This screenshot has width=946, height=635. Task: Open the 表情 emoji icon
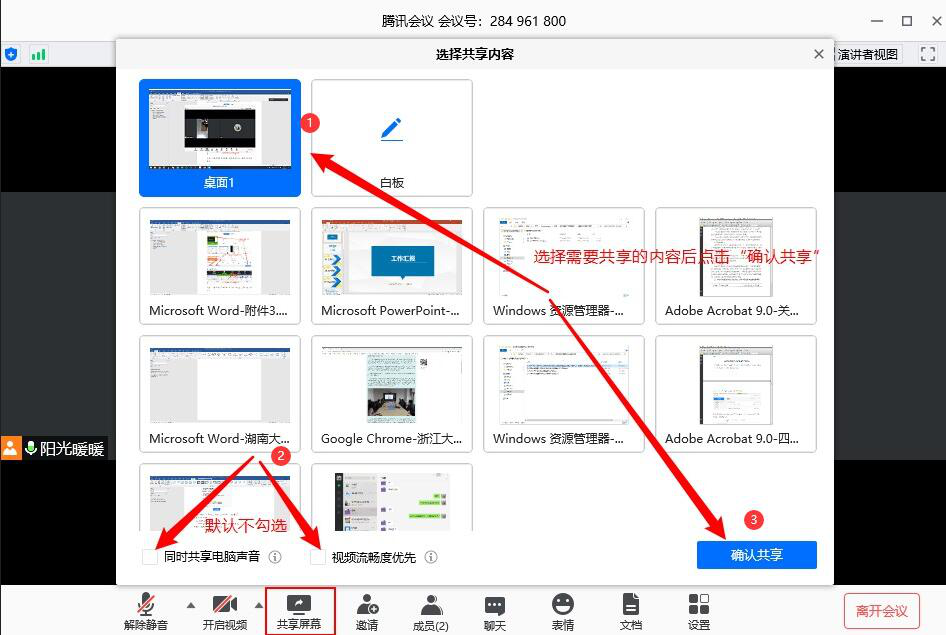pos(563,611)
